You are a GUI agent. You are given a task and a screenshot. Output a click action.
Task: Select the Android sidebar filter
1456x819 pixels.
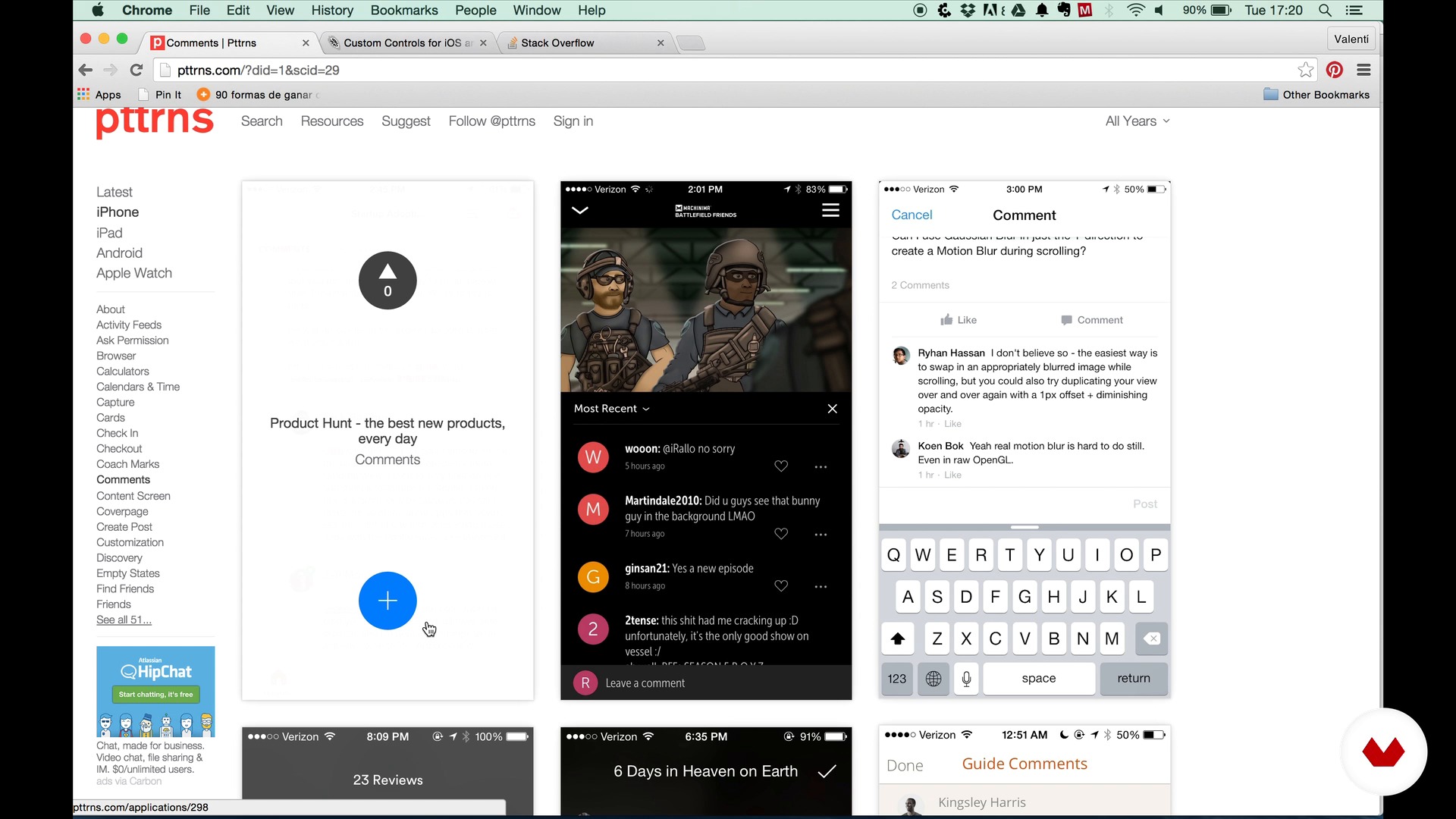(x=119, y=253)
